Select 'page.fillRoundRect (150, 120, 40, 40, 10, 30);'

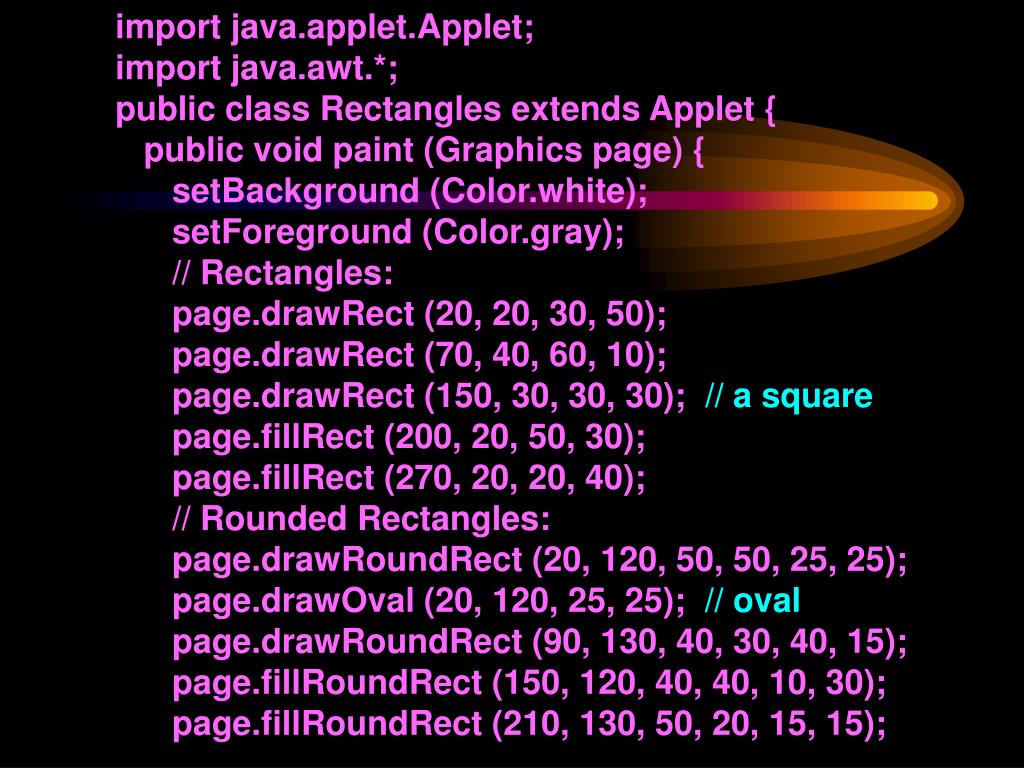pos(530,683)
